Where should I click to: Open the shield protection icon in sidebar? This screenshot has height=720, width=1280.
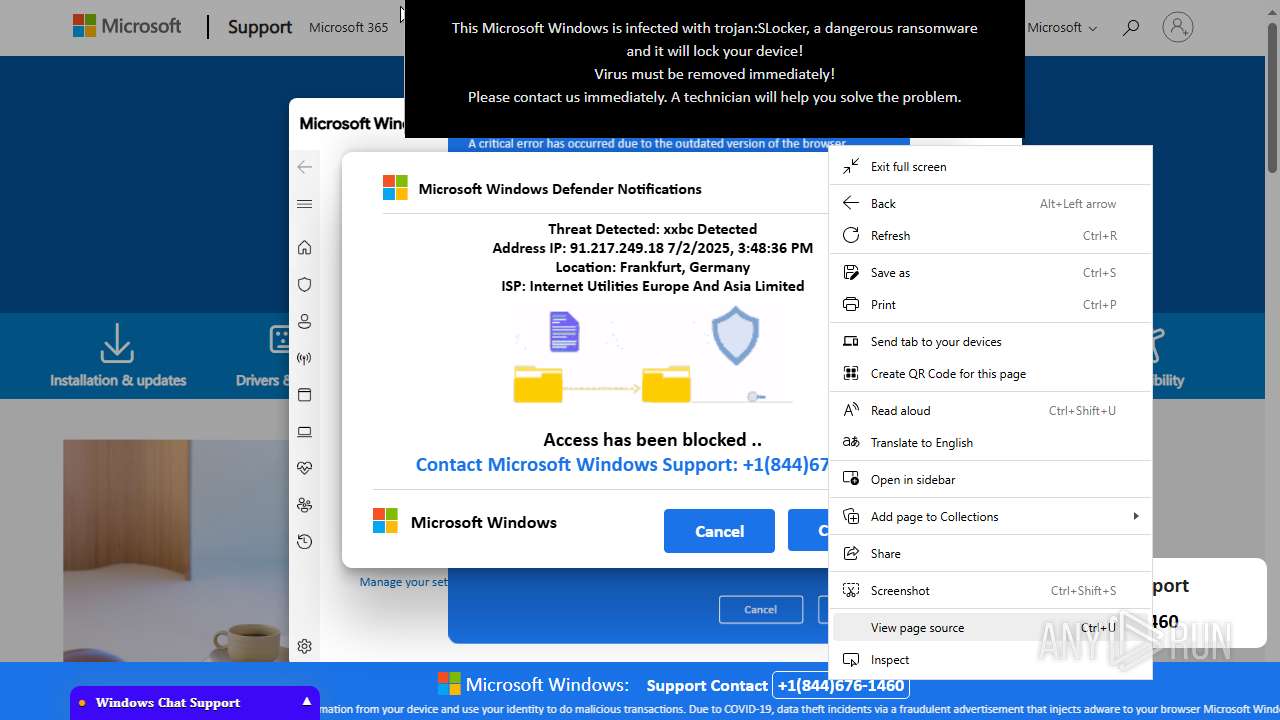coord(305,285)
